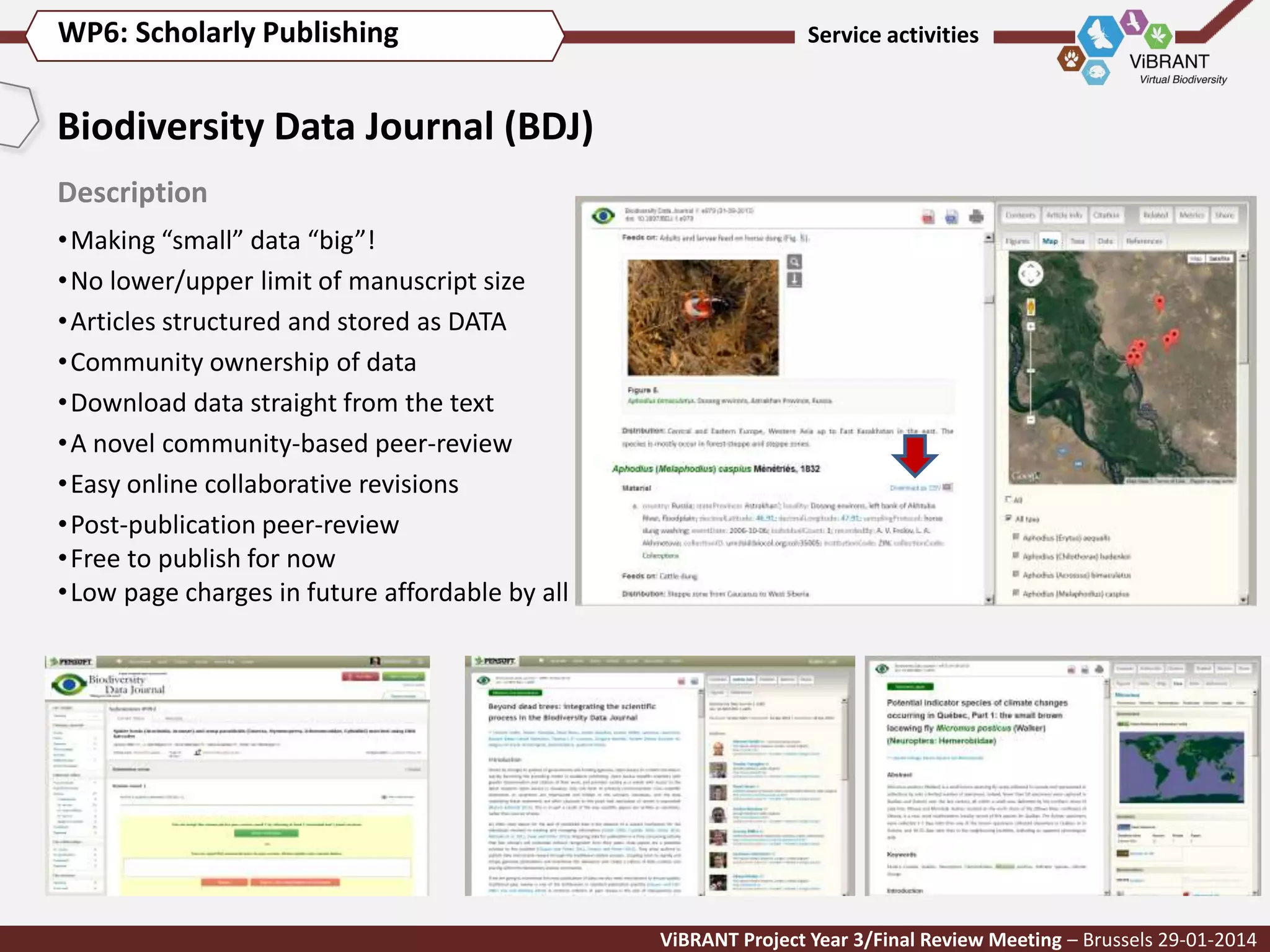Screen dimensions: 1270x952
Task: Click the Download as CSV link
Action: (x=915, y=488)
